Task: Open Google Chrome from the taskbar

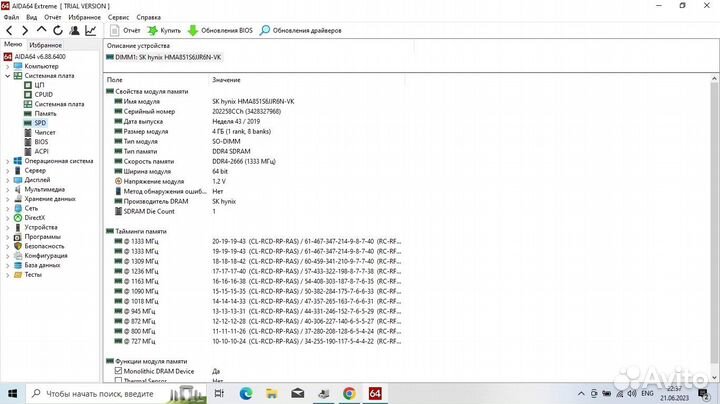Action: coord(349,393)
